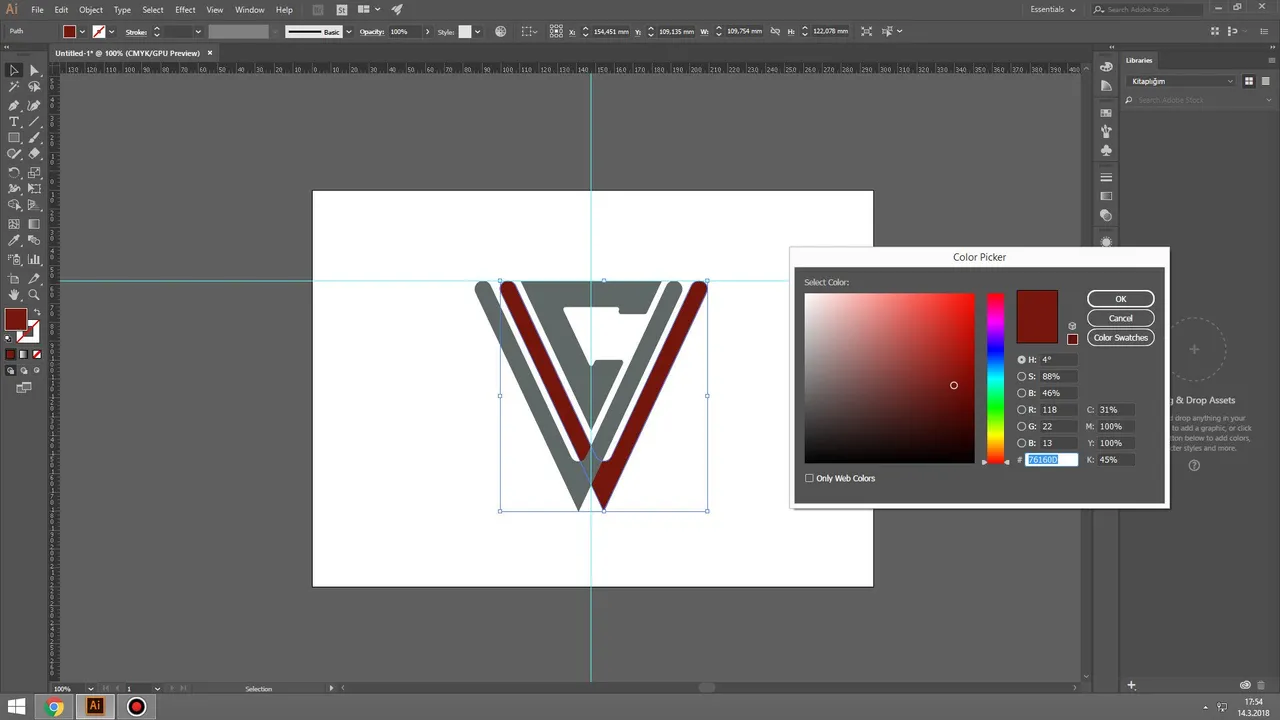Open Color Swatches in Color Picker
Screen dimensions: 1280x720
(1120, 337)
